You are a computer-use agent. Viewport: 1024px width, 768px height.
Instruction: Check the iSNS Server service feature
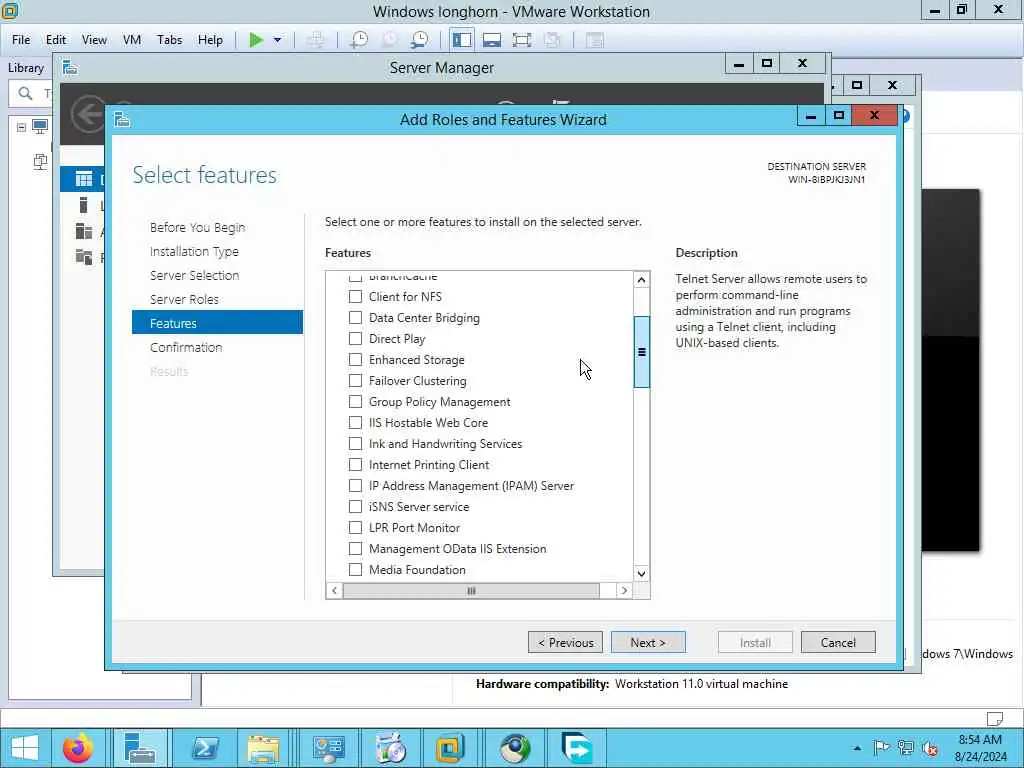pyautogui.click(x=355, y=506)
